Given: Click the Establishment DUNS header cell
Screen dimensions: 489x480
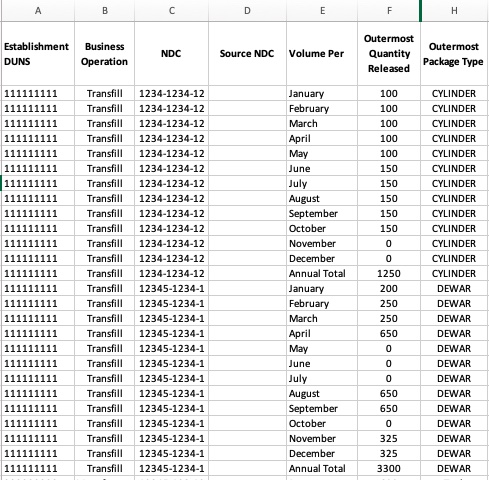Looking at the screenshot, I should 38,54.
